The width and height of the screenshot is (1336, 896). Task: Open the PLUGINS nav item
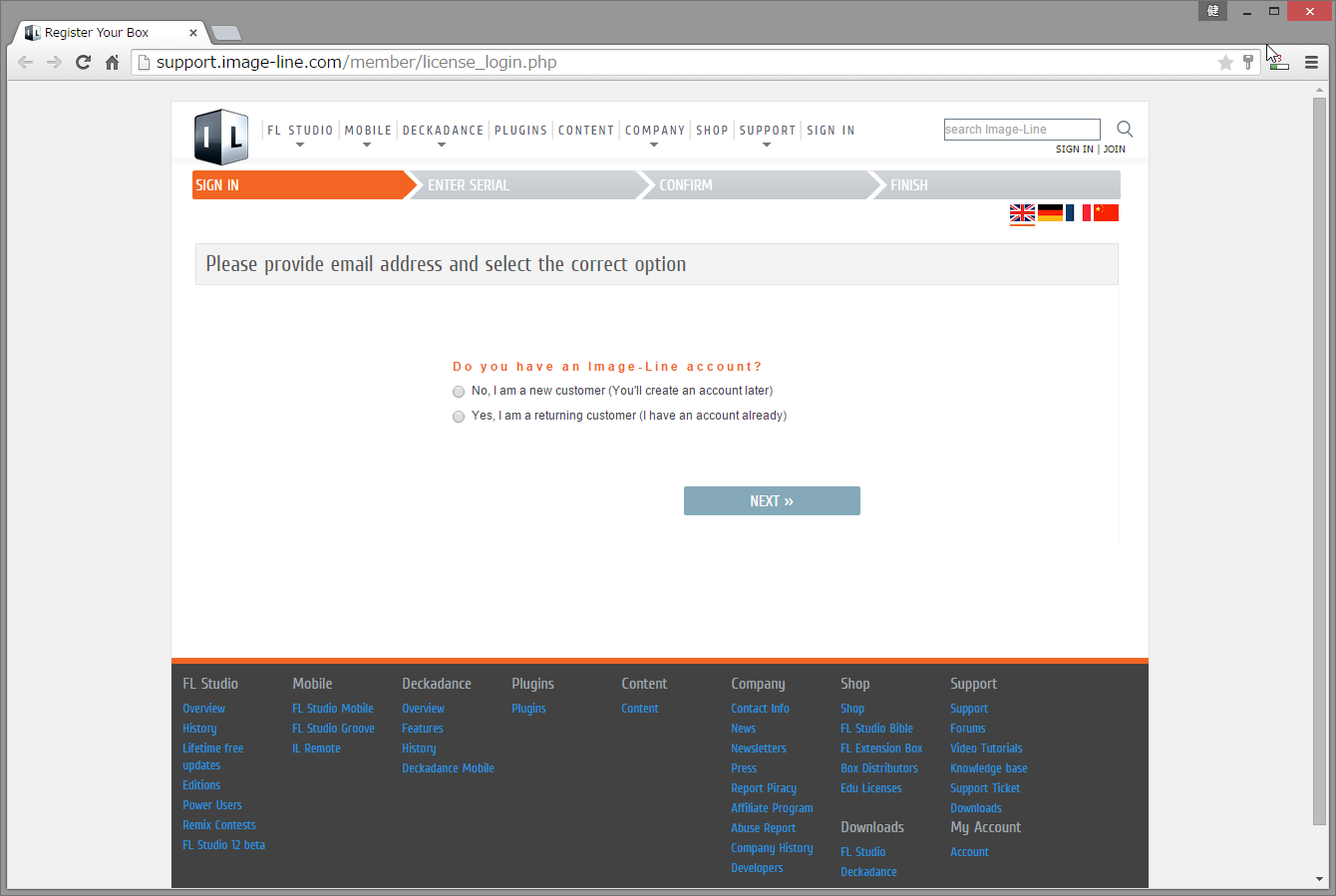(520, 131)
